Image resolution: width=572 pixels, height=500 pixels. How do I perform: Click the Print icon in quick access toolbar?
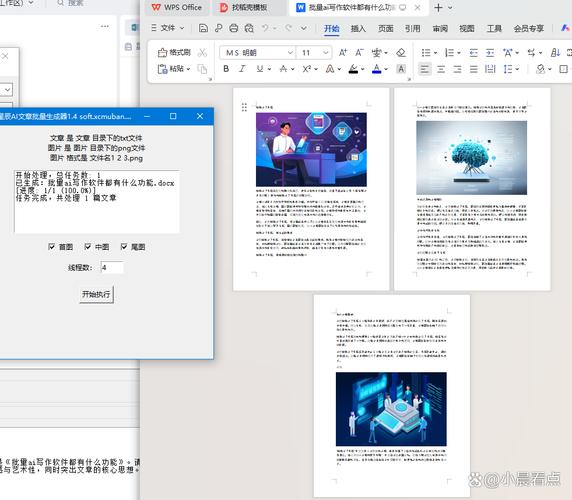(234, 28)
